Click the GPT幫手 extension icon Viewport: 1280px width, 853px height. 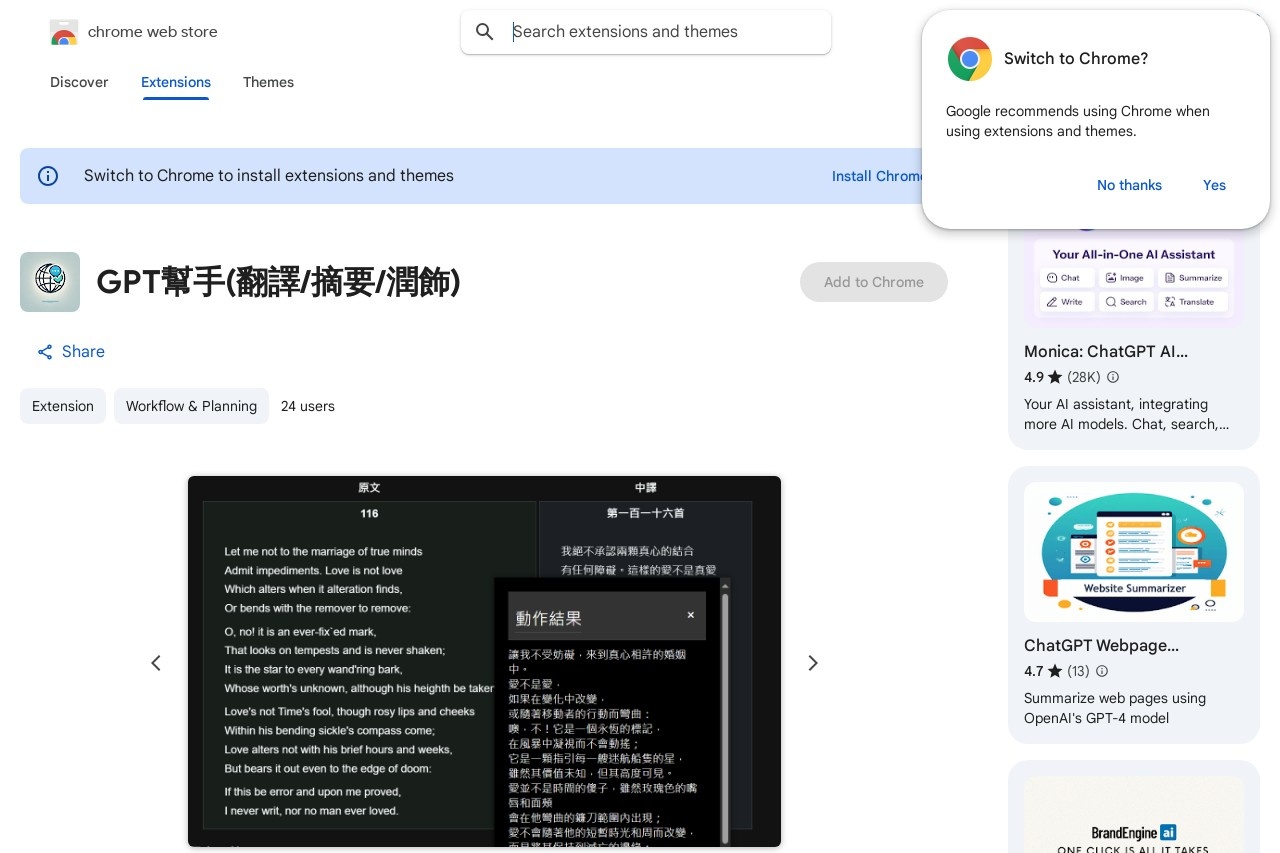tap(50, 282)
